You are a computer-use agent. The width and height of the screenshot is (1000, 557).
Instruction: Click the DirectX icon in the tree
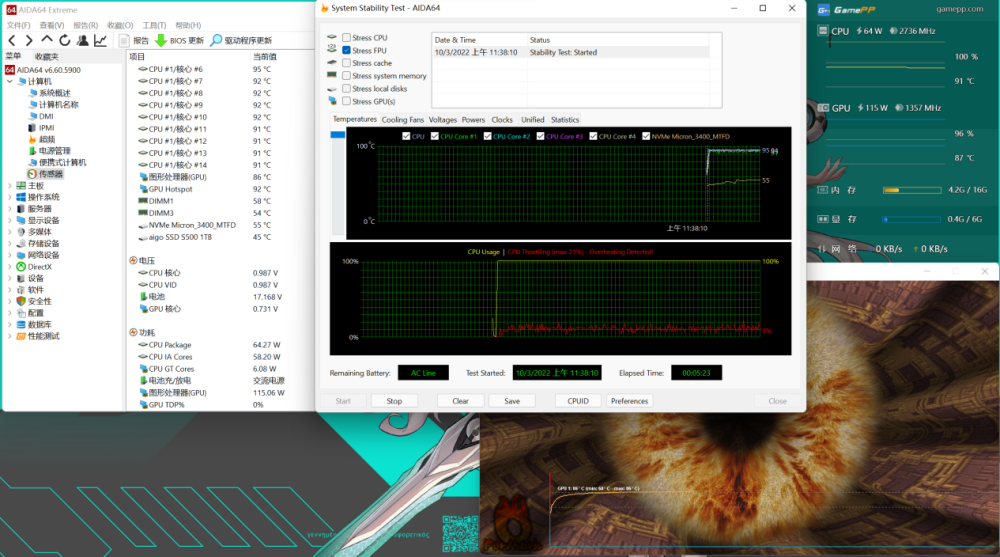coord(21,267)
